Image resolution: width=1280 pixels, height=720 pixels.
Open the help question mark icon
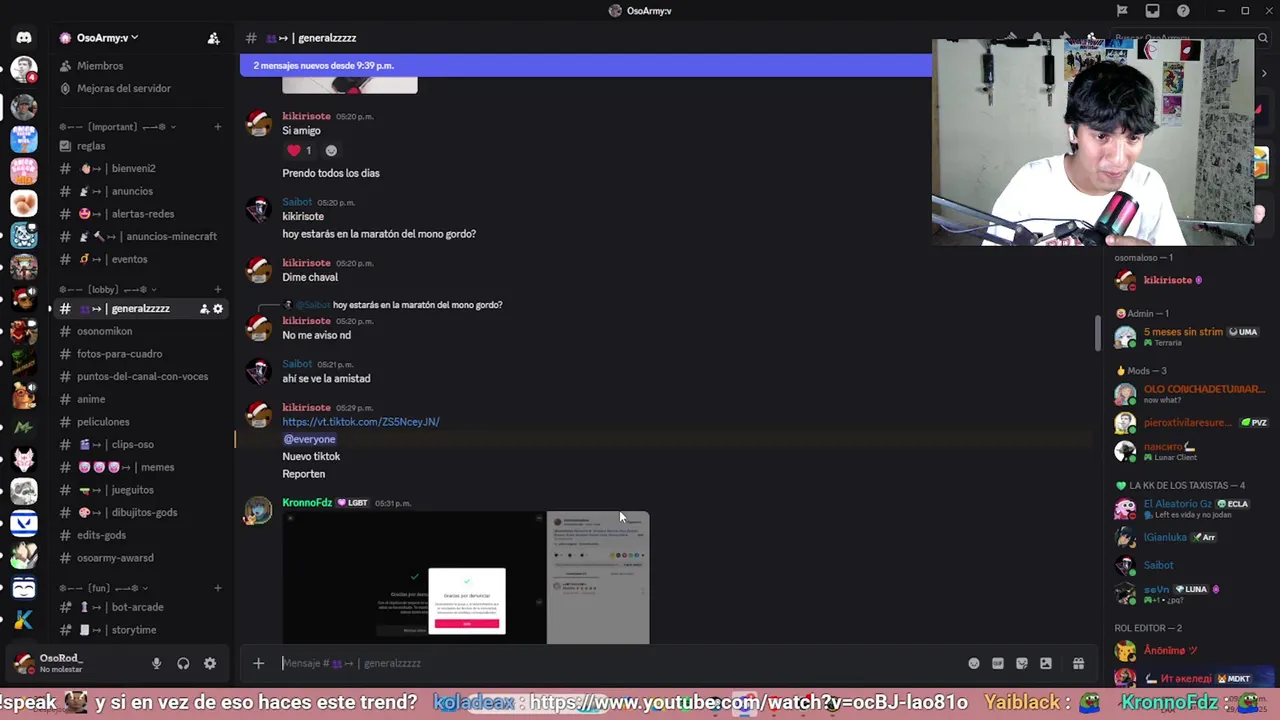click(x=1184, y=11)
